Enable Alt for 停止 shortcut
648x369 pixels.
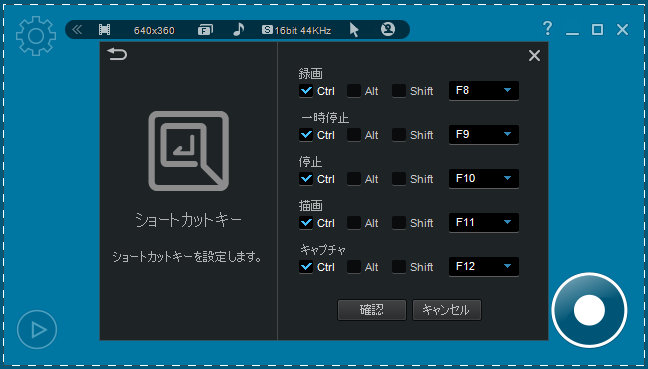point(354,179)
